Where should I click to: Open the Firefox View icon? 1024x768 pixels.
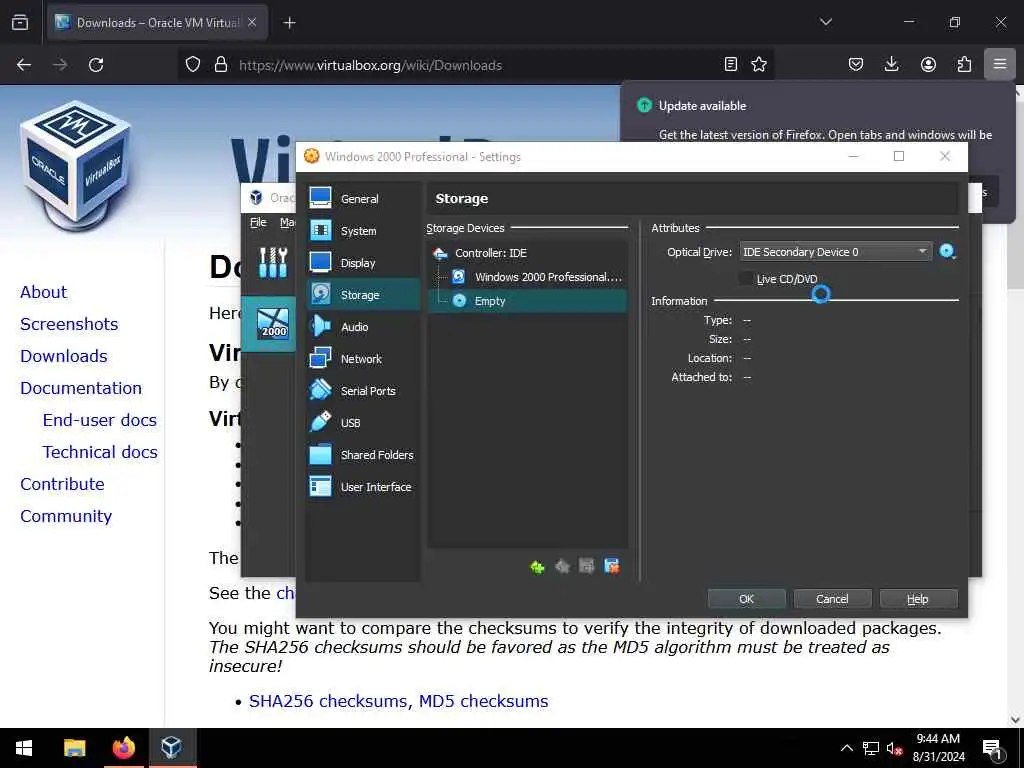[20, 22]
